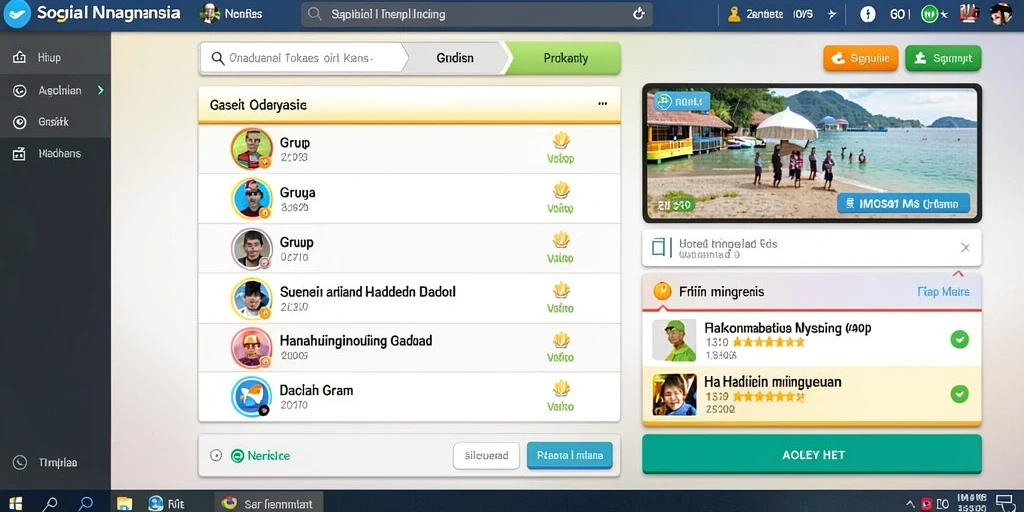Open the Ha Hadiiein miinguenan thumbnail
The image size is (1024, 512).
coord(675,394)
